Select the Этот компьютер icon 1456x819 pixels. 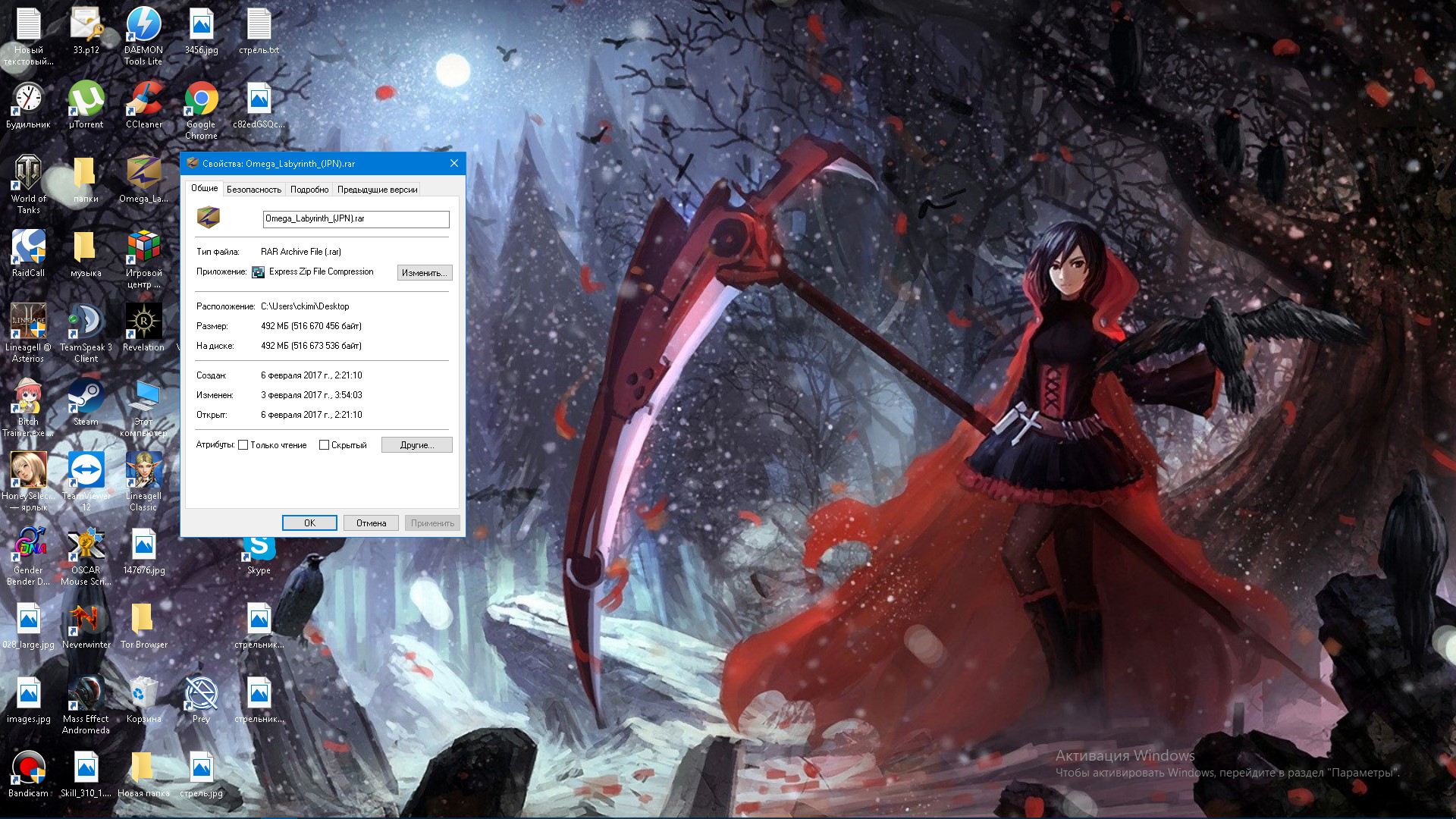143,407
